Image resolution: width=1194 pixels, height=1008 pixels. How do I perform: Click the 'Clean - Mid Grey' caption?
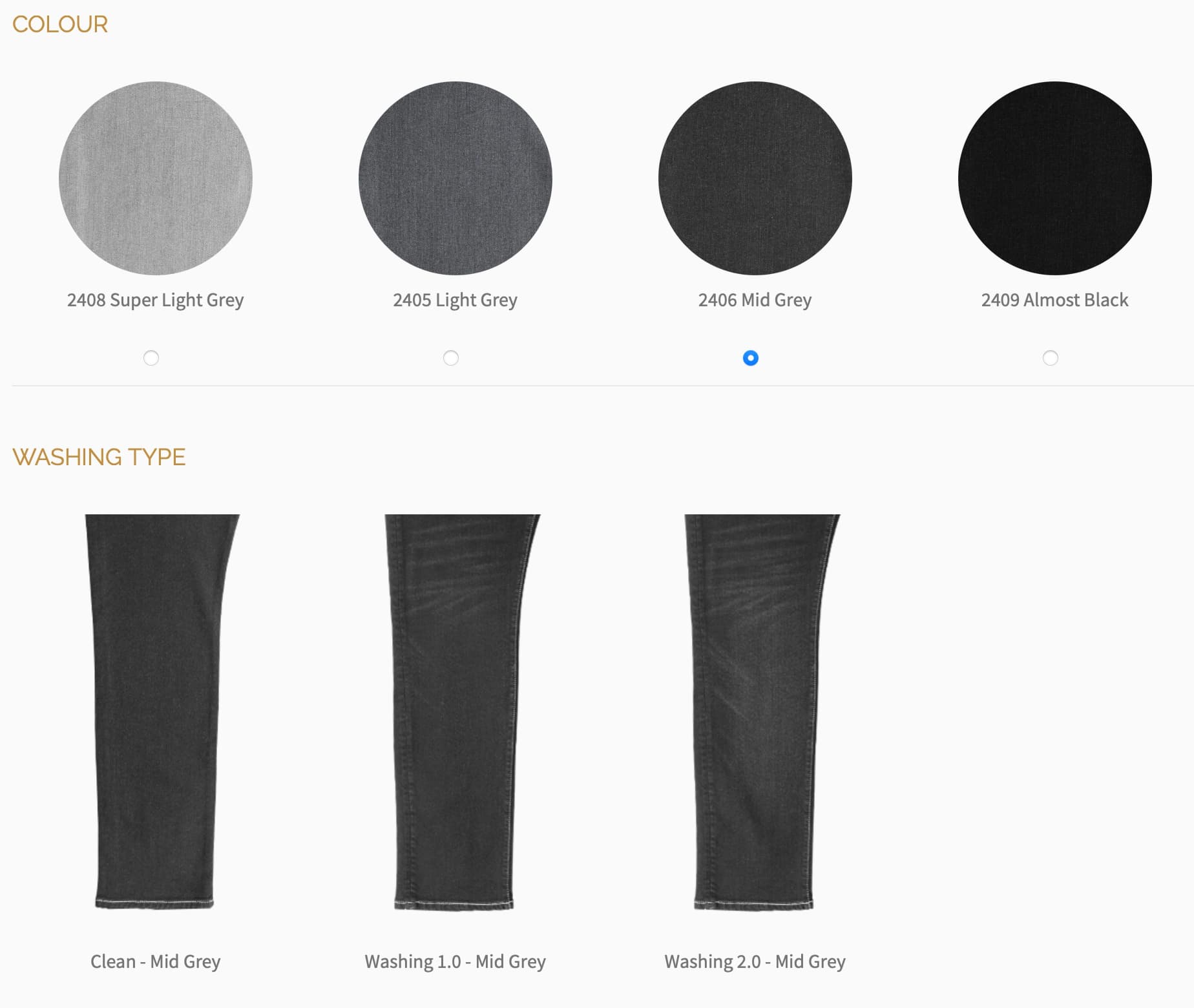tap(156, 961)
